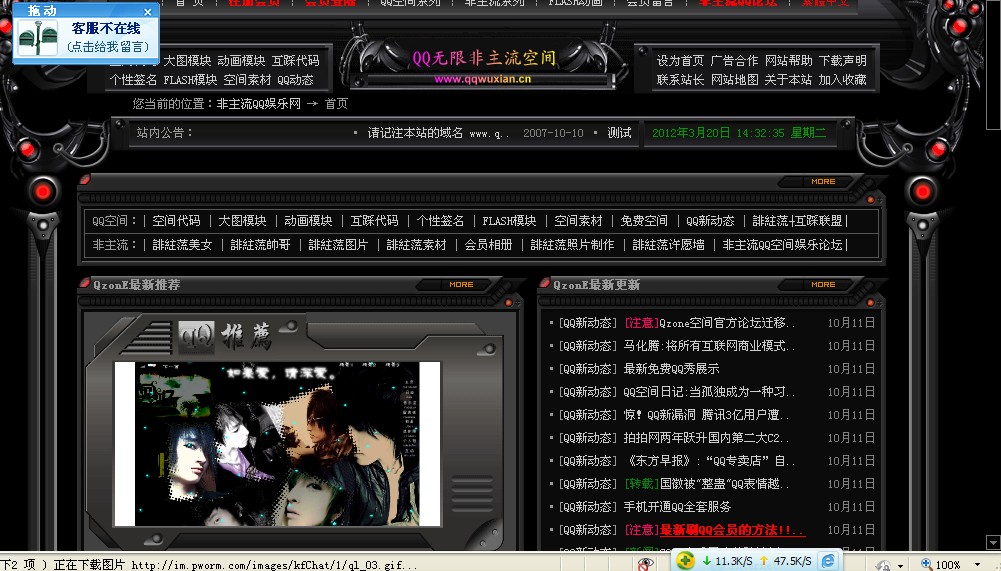Click 个性签名 link in top left box
This screenshot has width=1001, height=571.
click(133, 79)
